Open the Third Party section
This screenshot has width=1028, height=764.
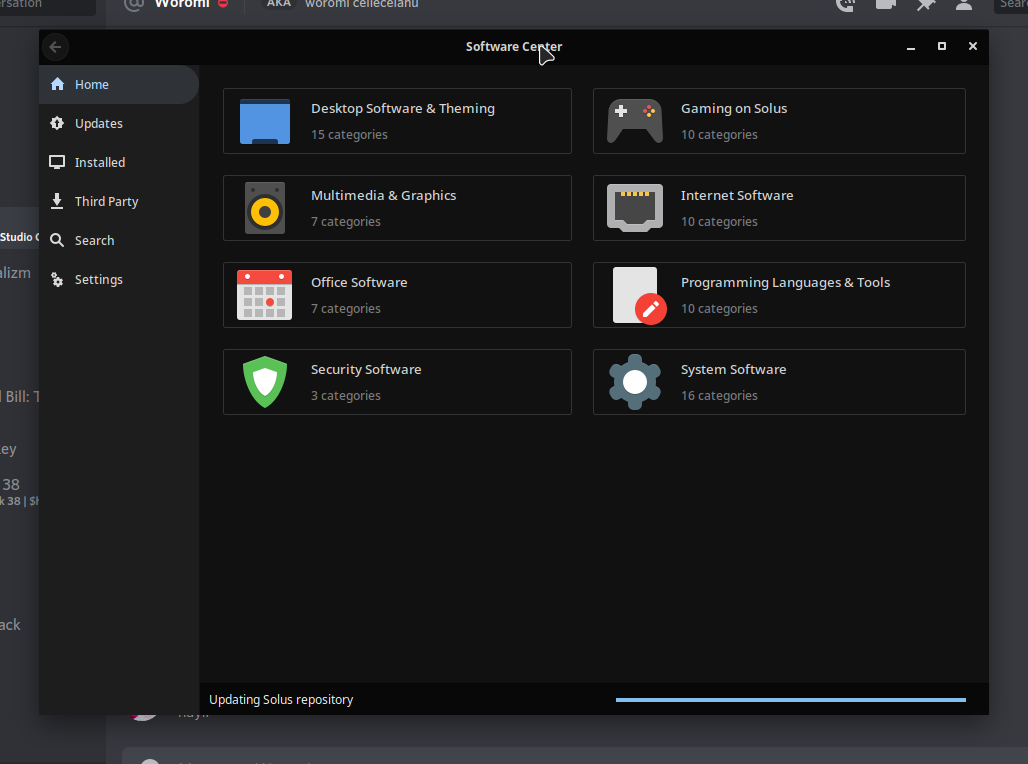coord(119,201)
